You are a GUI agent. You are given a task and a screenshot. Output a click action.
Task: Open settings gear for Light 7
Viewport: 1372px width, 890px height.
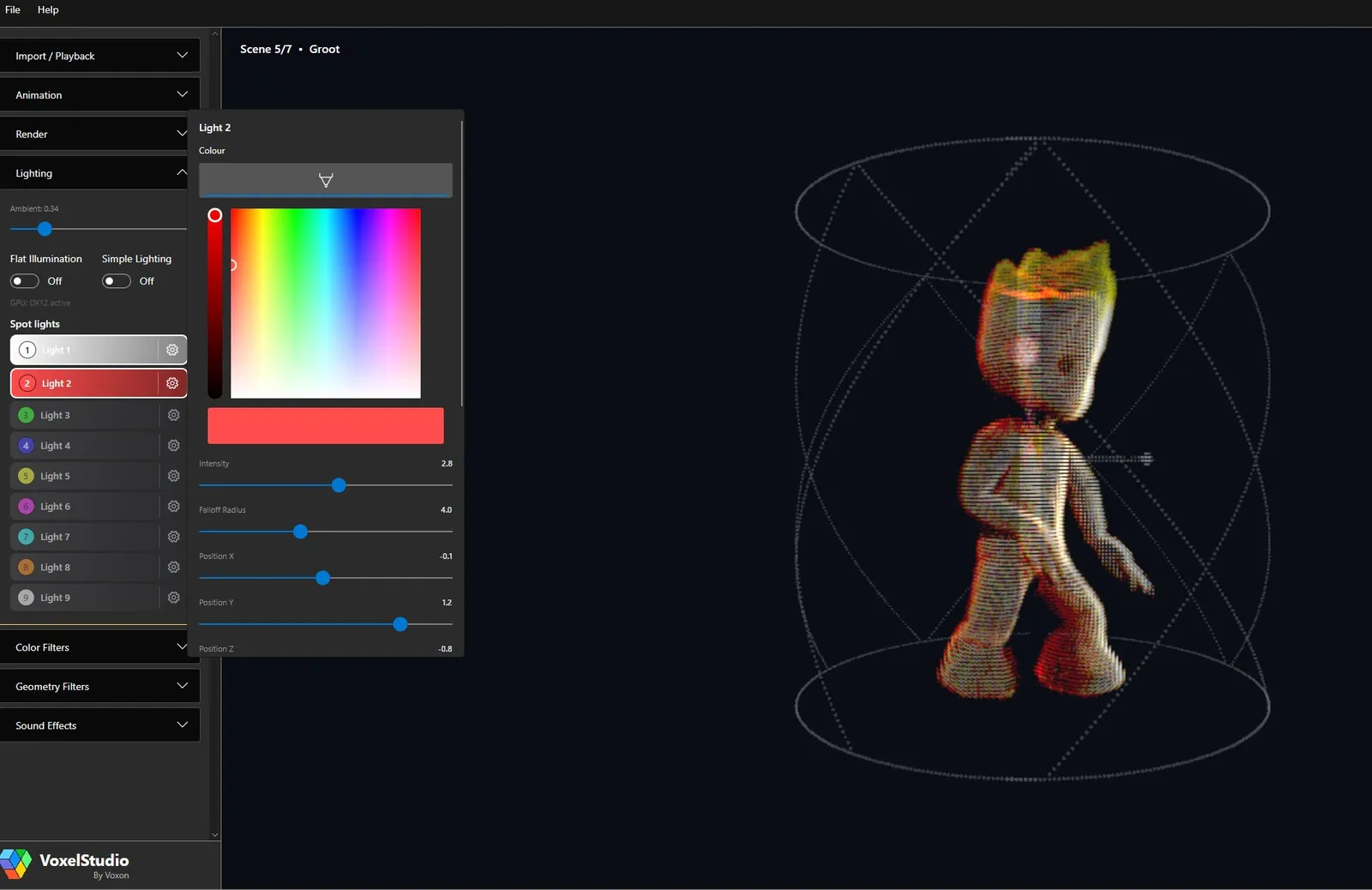click(x=173, y=537)
